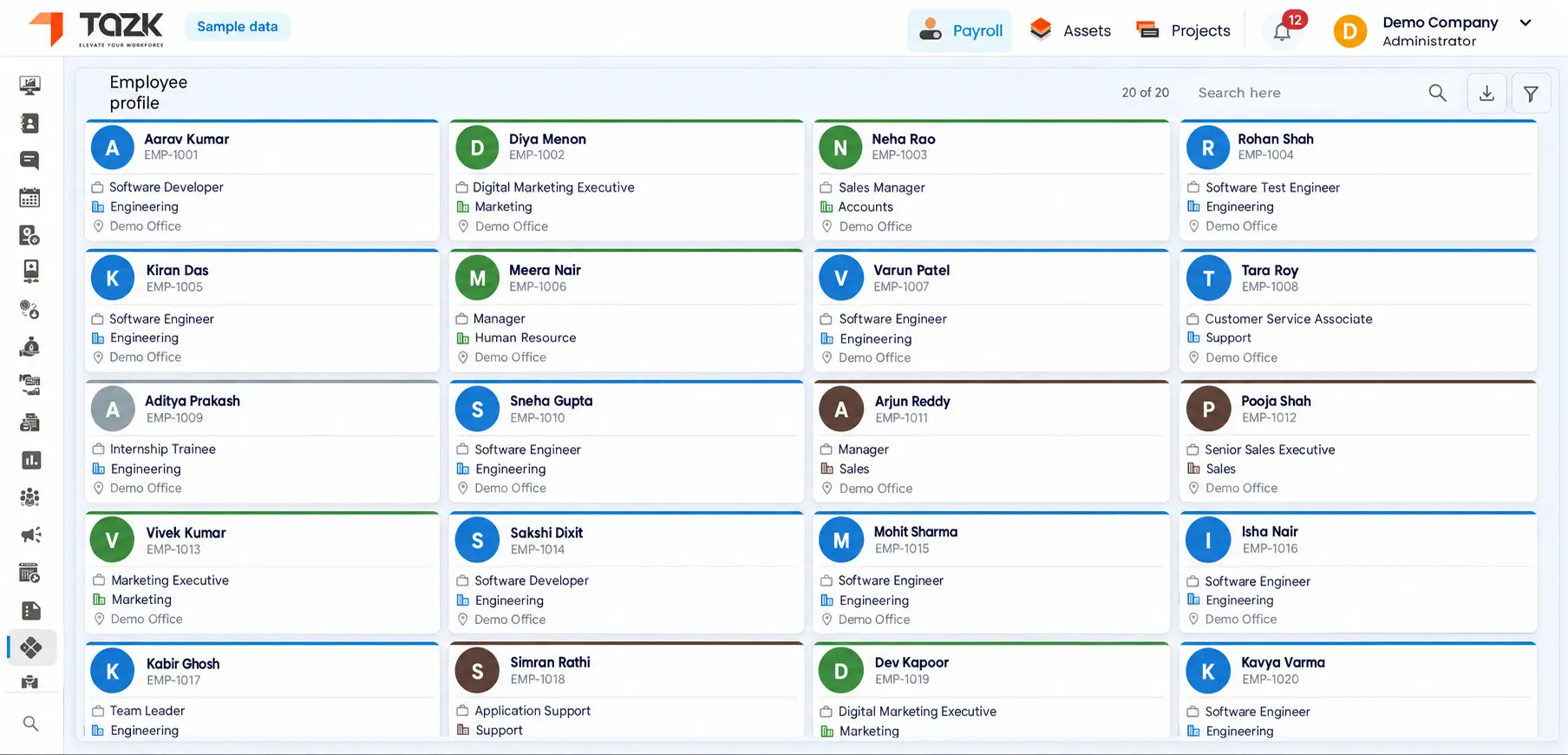The height and width of the screenshot is (755, 1568).
Task: Click Vivek Kumar's name
Action: (186, 533)
